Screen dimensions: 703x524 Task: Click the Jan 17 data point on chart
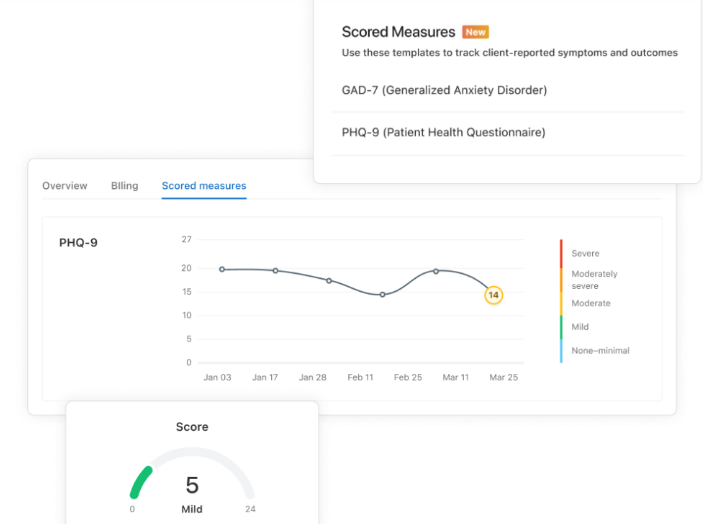[275, 271]
